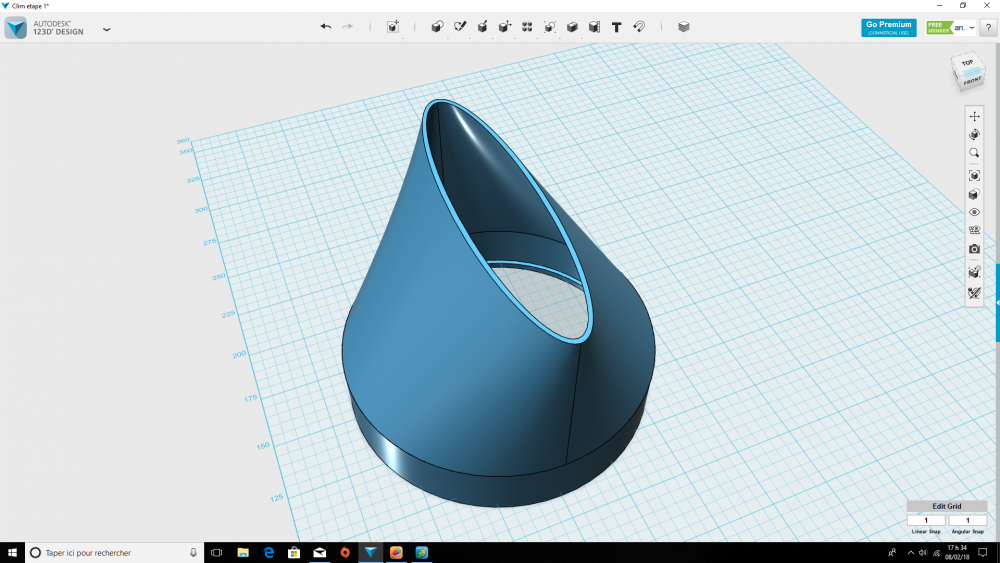This screenshot has width=1000, height=563.
Task: Select the Text tool
Action: click(616, 27)
